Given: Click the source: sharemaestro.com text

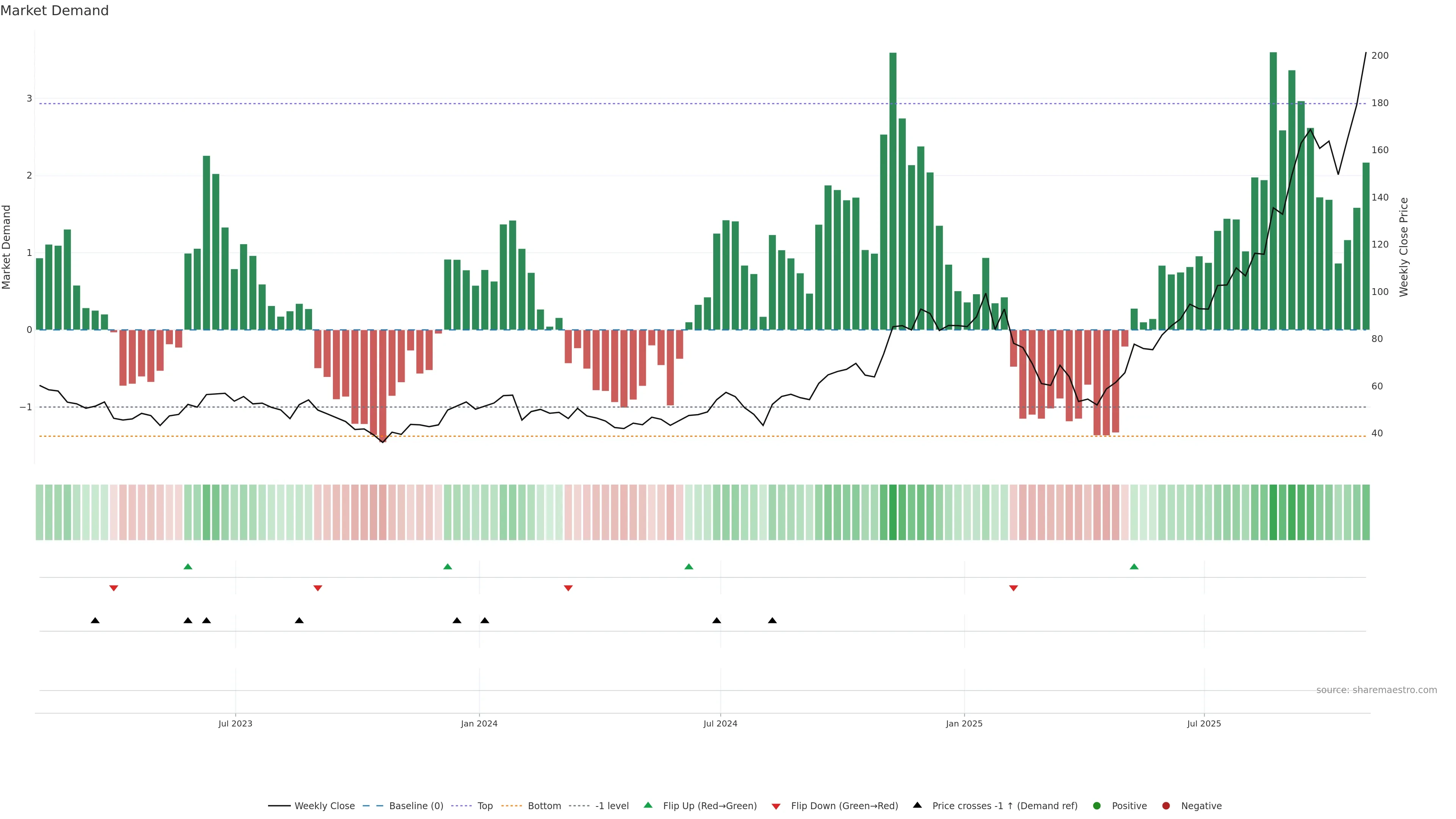Looking at the screenshot, I should 1376,690.
